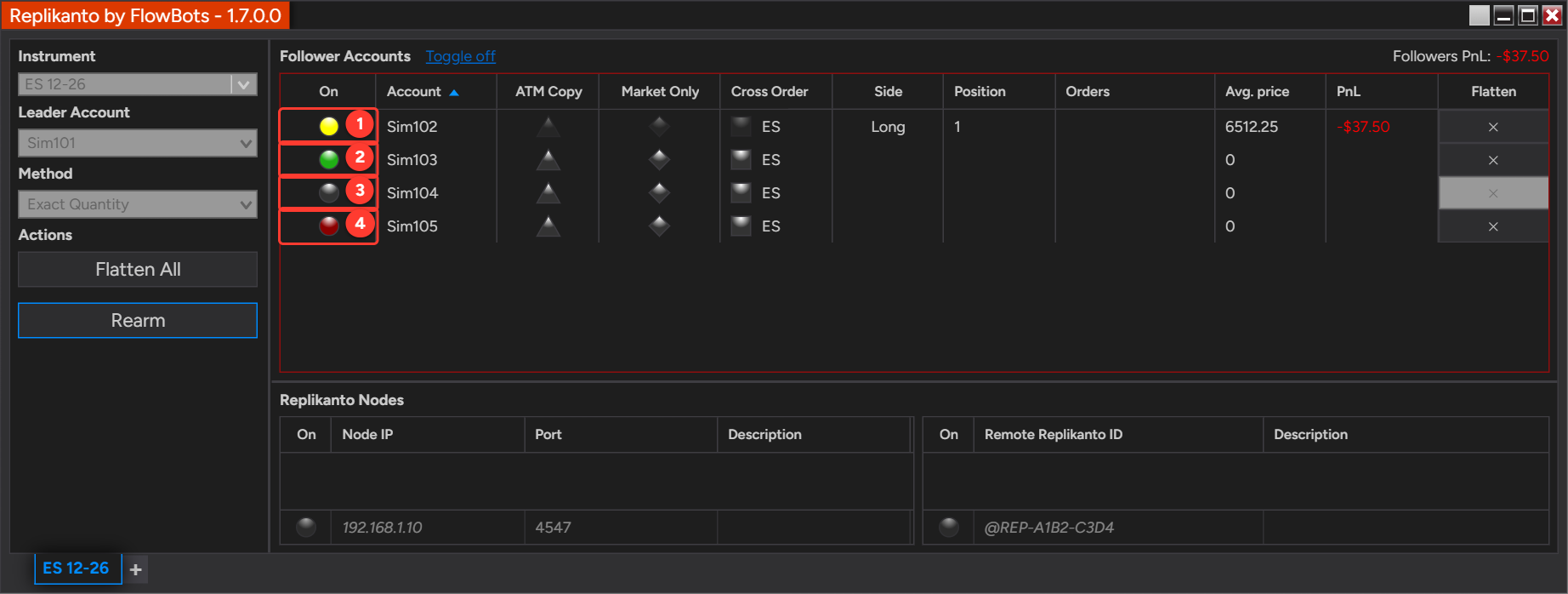
Task: Click the Sim102 PnL value -$37.50
Action: 1363,127
